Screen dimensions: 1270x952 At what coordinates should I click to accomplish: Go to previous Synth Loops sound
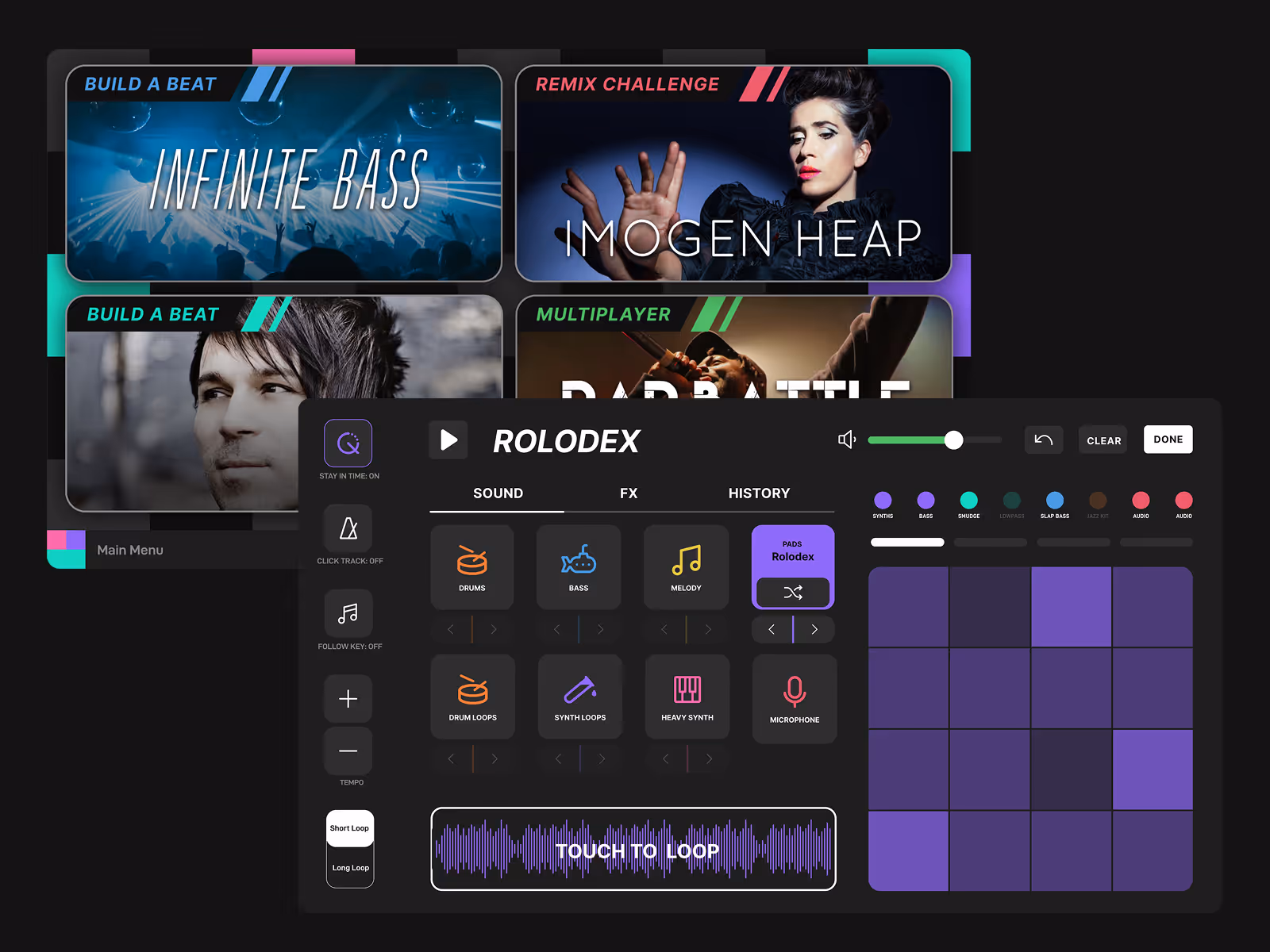559,759
